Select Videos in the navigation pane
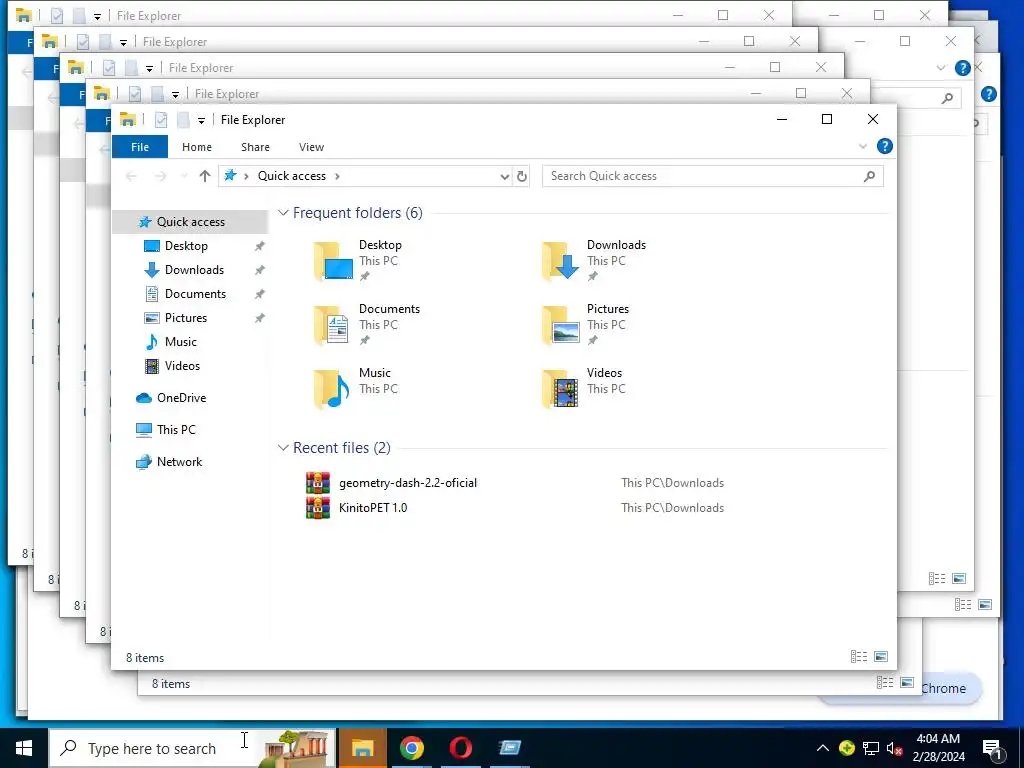Screen dimensions: 1024x768 [182, 366]
